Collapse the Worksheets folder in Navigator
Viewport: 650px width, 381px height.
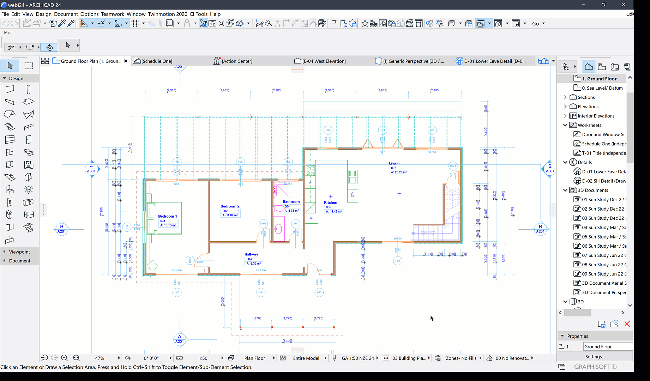pos(565,125)
